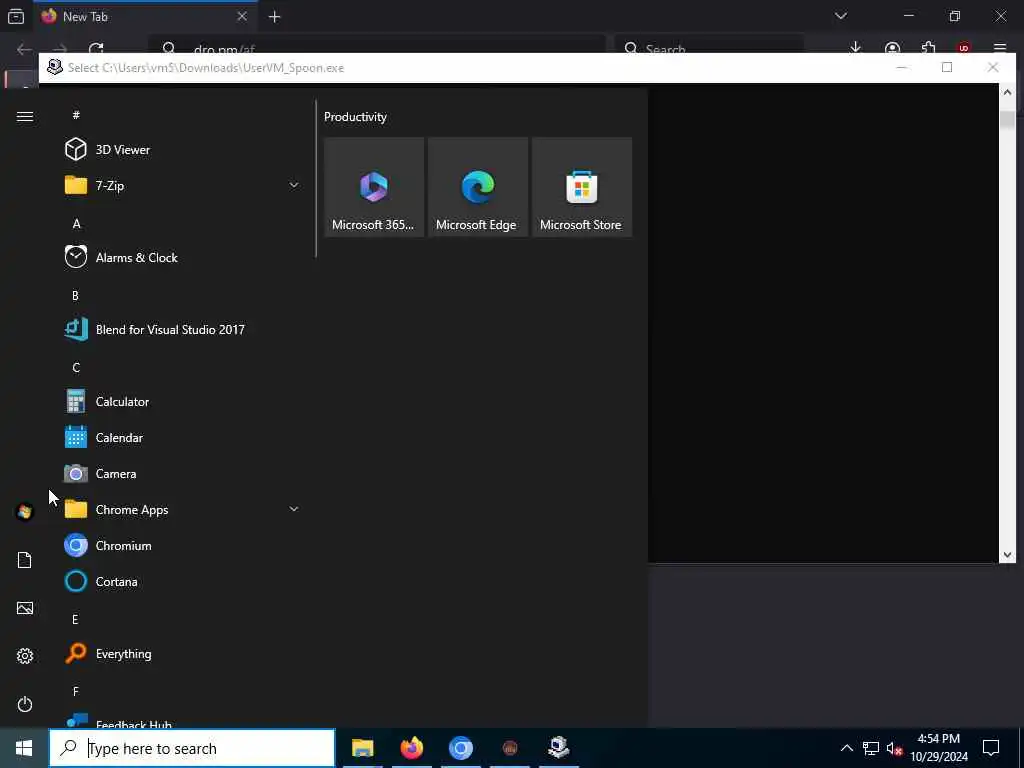Open Firefox account icon in toolbar

click(892, 48)
